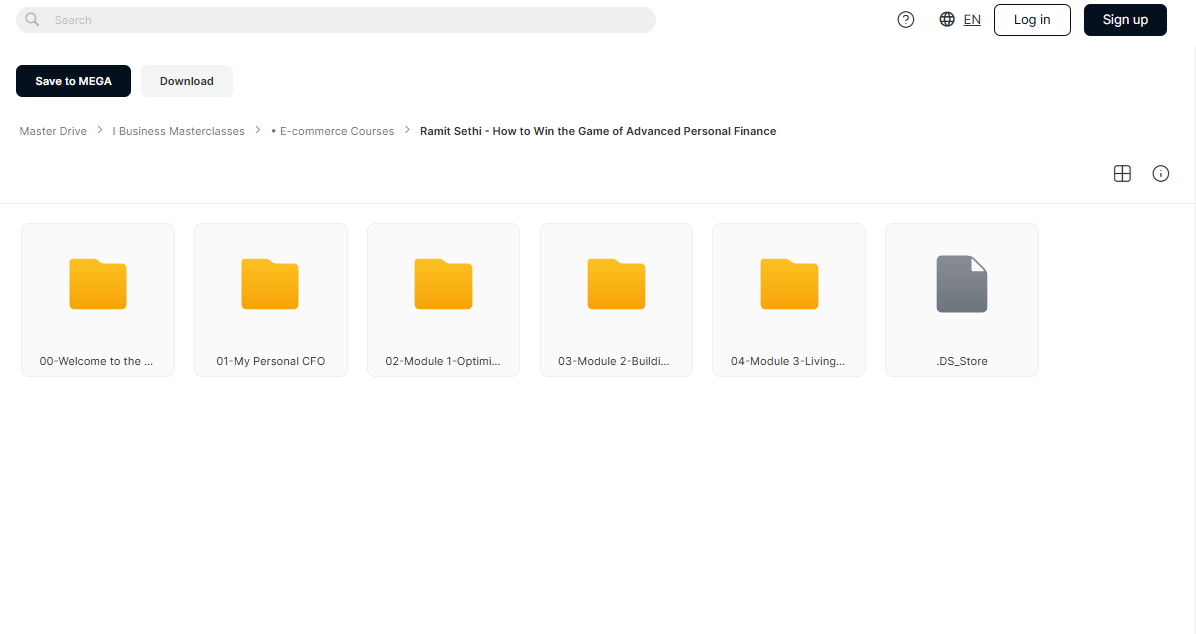Open the 03-Module 2 folder icon
The height and width of the screenshot is (634, 1196).
tap(616, 284)
